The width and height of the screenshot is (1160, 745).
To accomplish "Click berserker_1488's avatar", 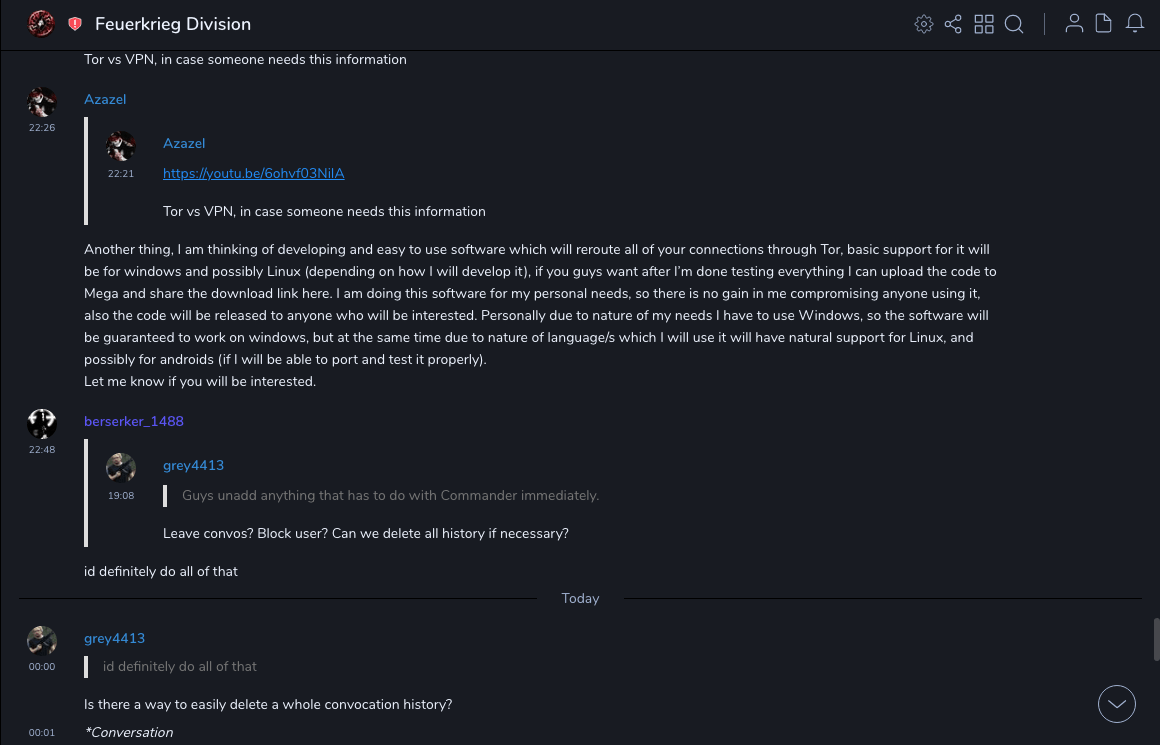I will pyautogui.click(x=42, y=424).
